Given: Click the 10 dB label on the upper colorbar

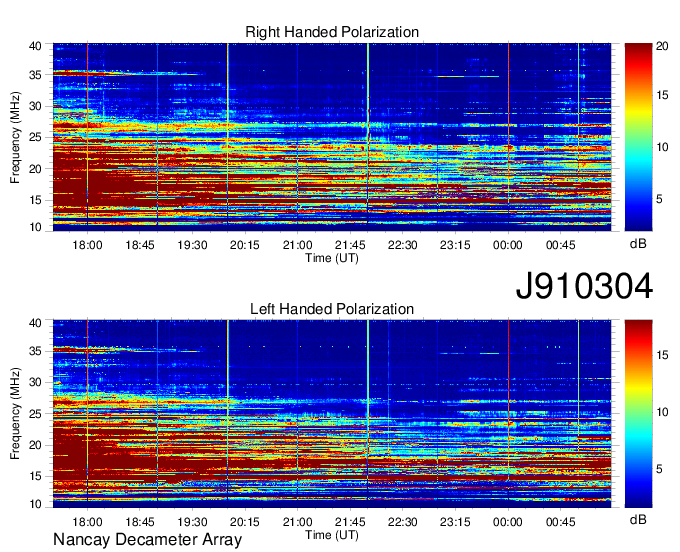Looking at the screenshot, I should click(x=662, y=147).
